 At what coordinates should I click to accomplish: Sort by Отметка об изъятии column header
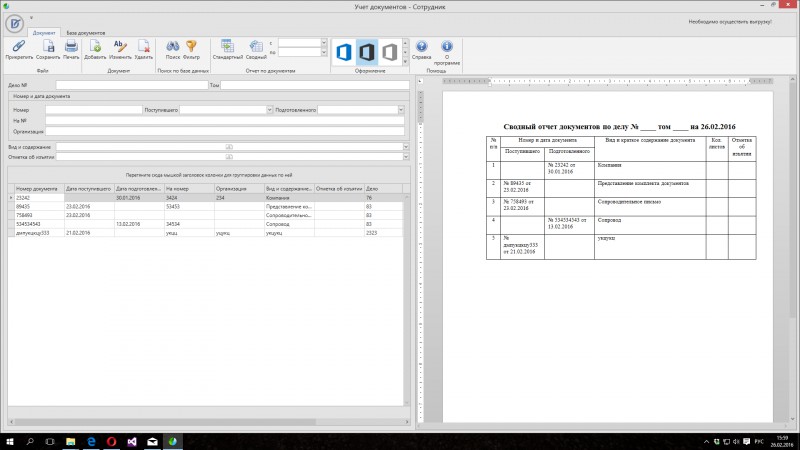tap(339, 189)
